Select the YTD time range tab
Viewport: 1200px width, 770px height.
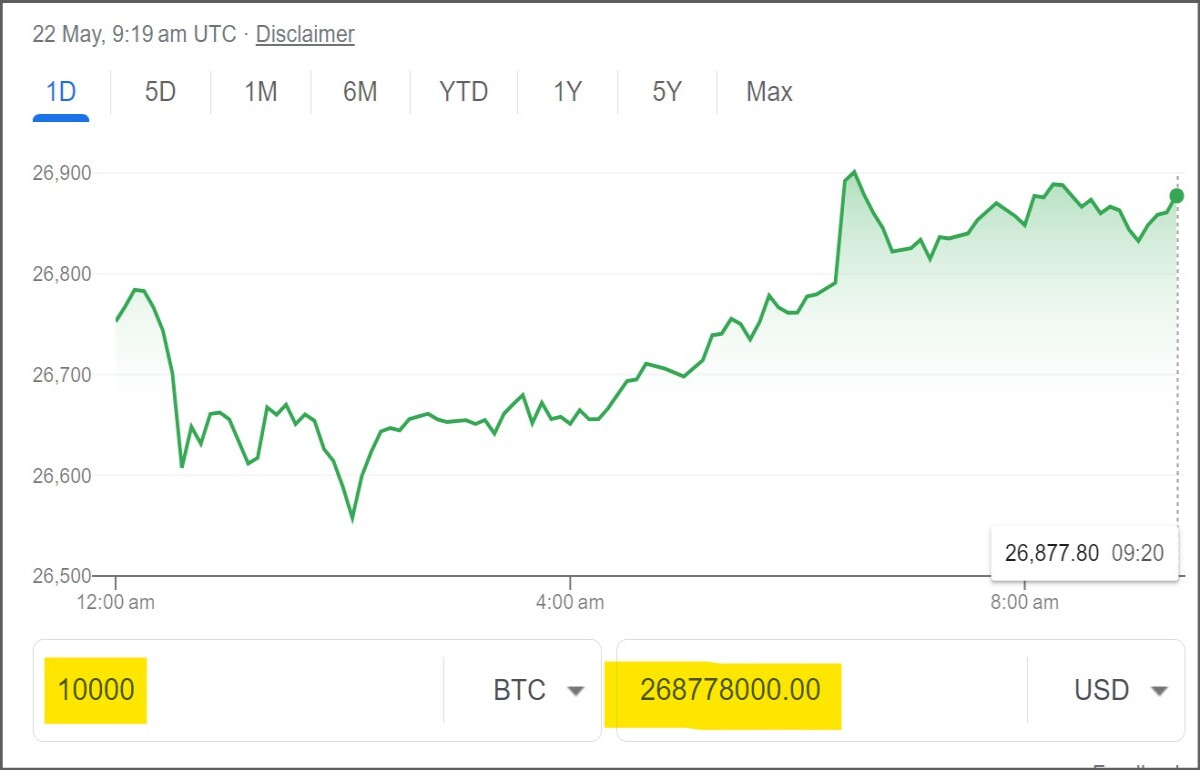pos(464,92)
